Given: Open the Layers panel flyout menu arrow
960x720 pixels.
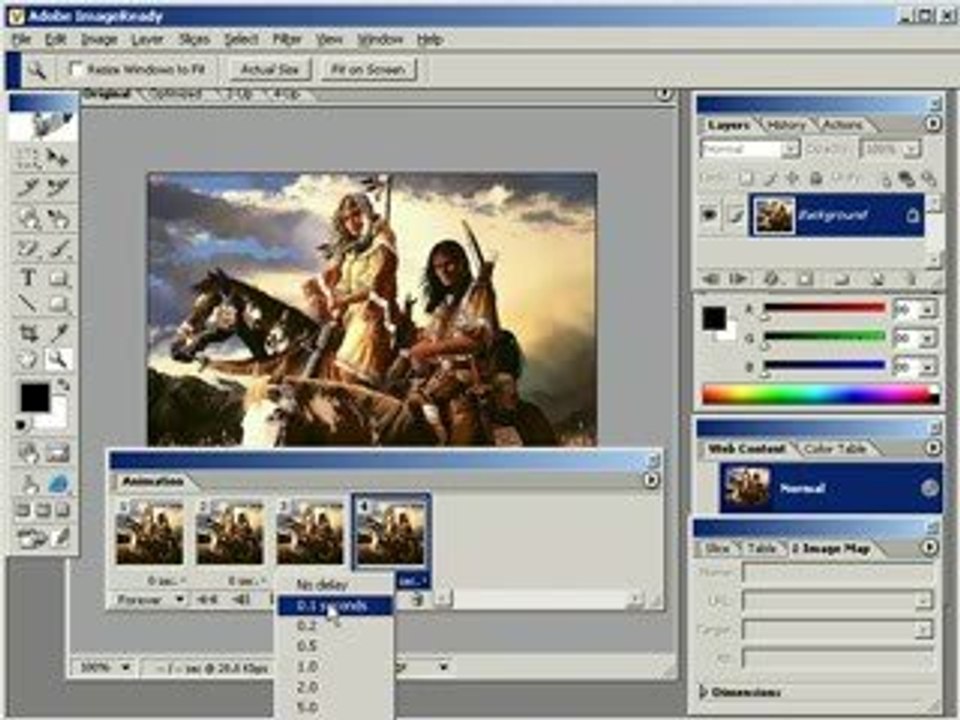Looking at the screenshot, I should pos(932,124).
